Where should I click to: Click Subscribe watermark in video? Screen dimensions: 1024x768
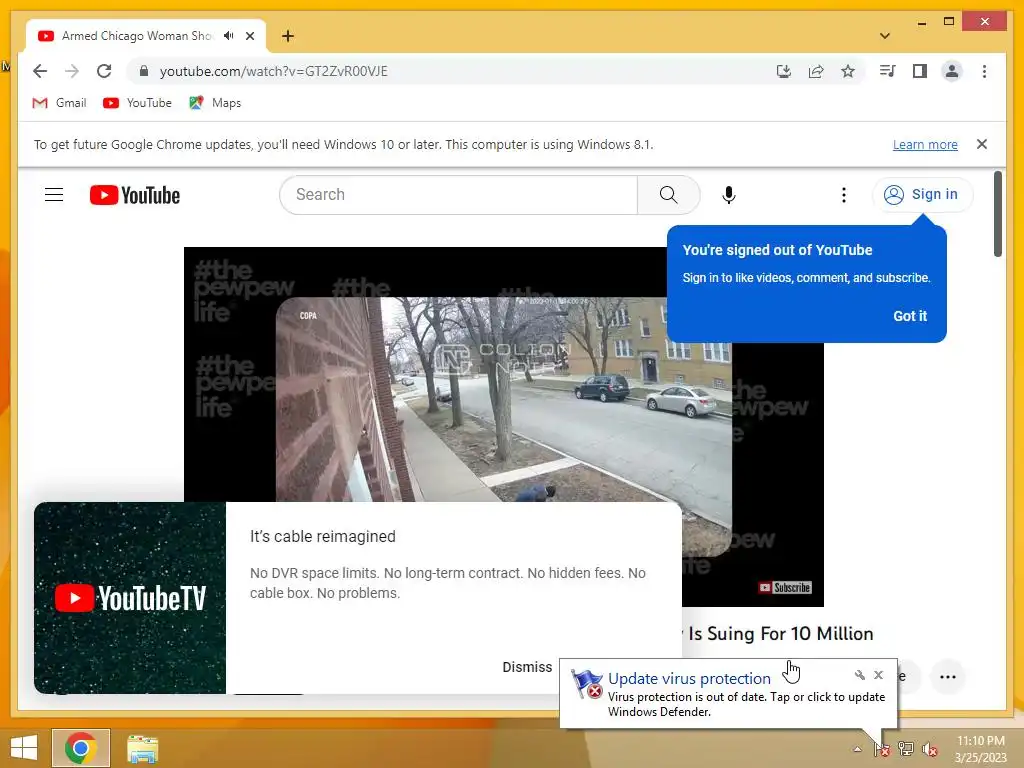pyautogui.click(x=785, y=588)
